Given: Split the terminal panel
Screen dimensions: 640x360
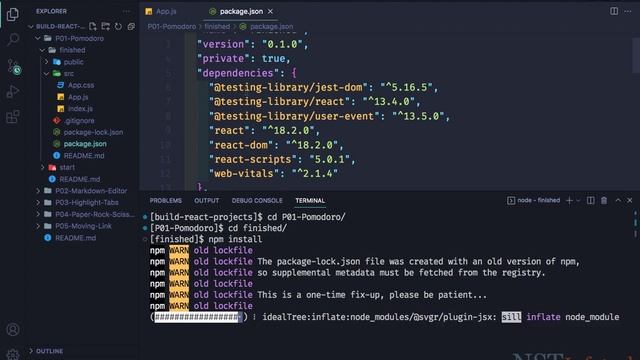Looking at the screenshot, I should tap(591, 200).
